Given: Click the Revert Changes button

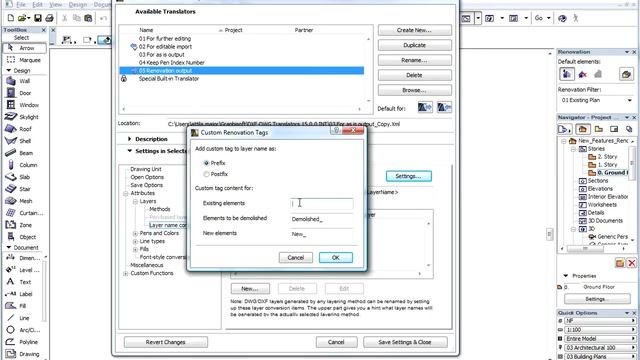Looking at the screenshot, I should click(x=166, y=342).
